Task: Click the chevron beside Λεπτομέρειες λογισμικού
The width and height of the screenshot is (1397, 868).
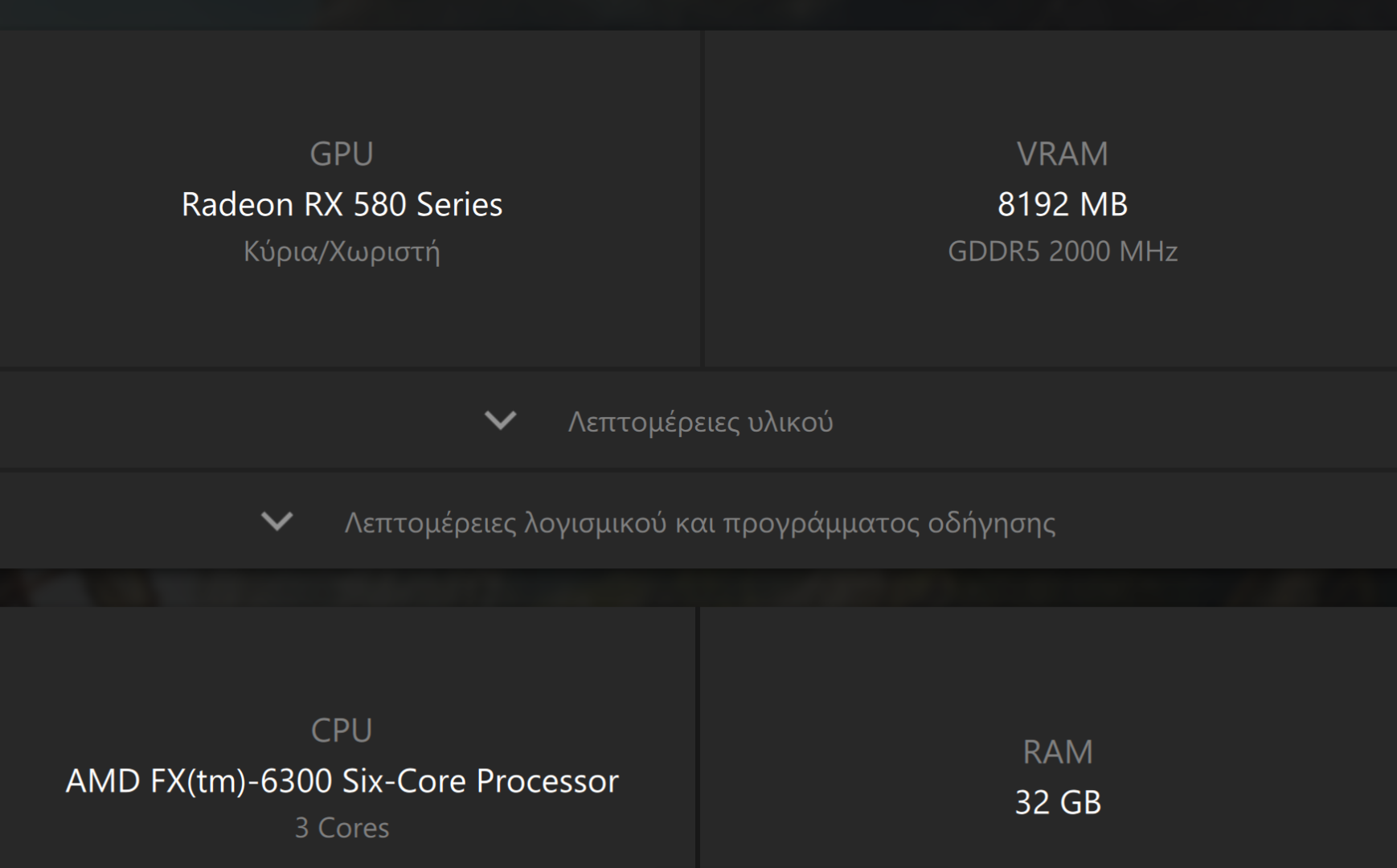Action: pos(277,522)
